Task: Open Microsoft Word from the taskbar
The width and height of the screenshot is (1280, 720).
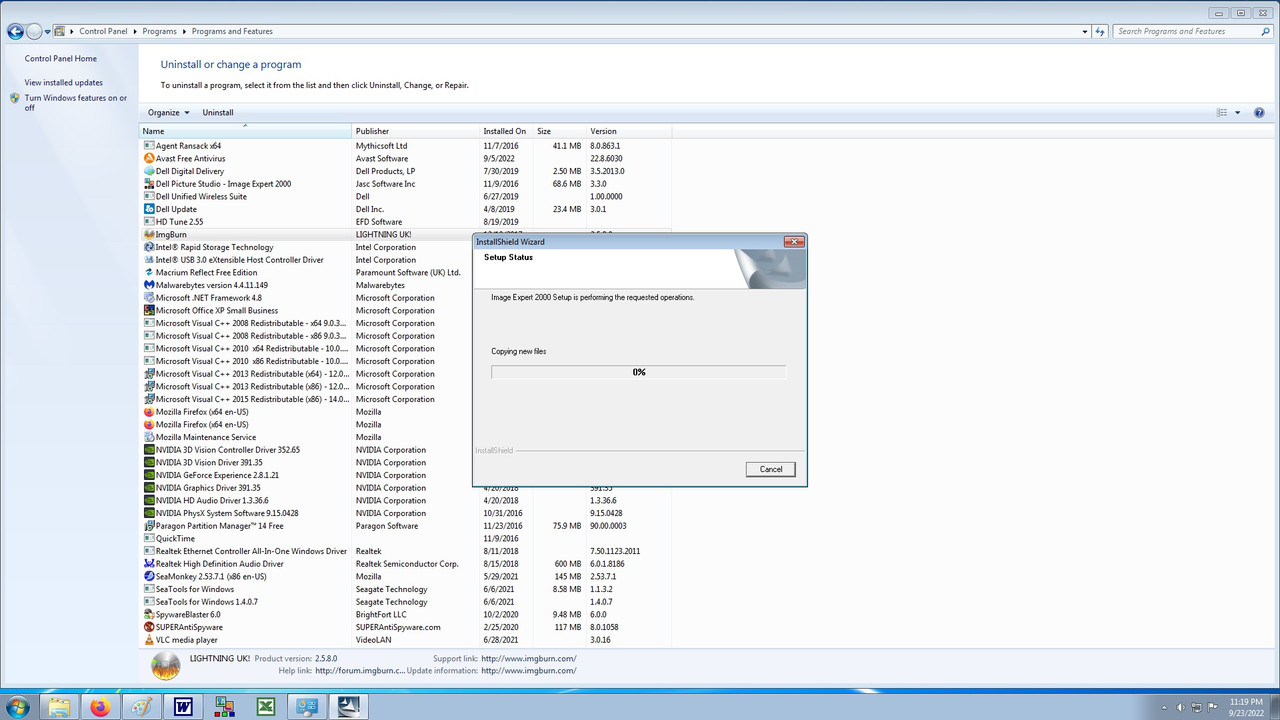Action: (183, 707)
